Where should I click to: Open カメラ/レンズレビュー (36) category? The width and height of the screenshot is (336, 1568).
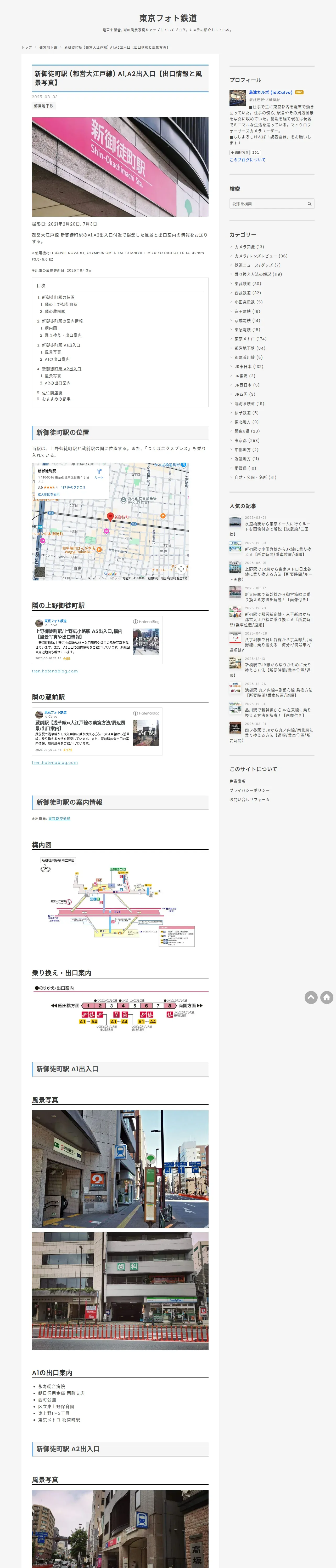[x=261, y=256]
